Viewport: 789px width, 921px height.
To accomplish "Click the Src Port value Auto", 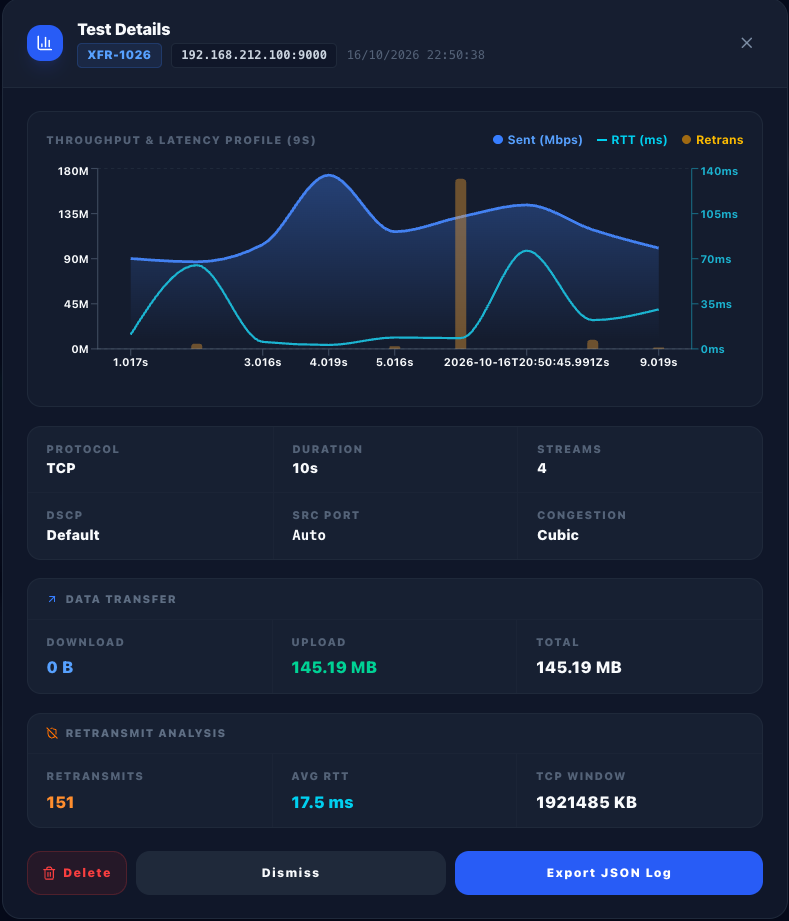I will point(309,535).
